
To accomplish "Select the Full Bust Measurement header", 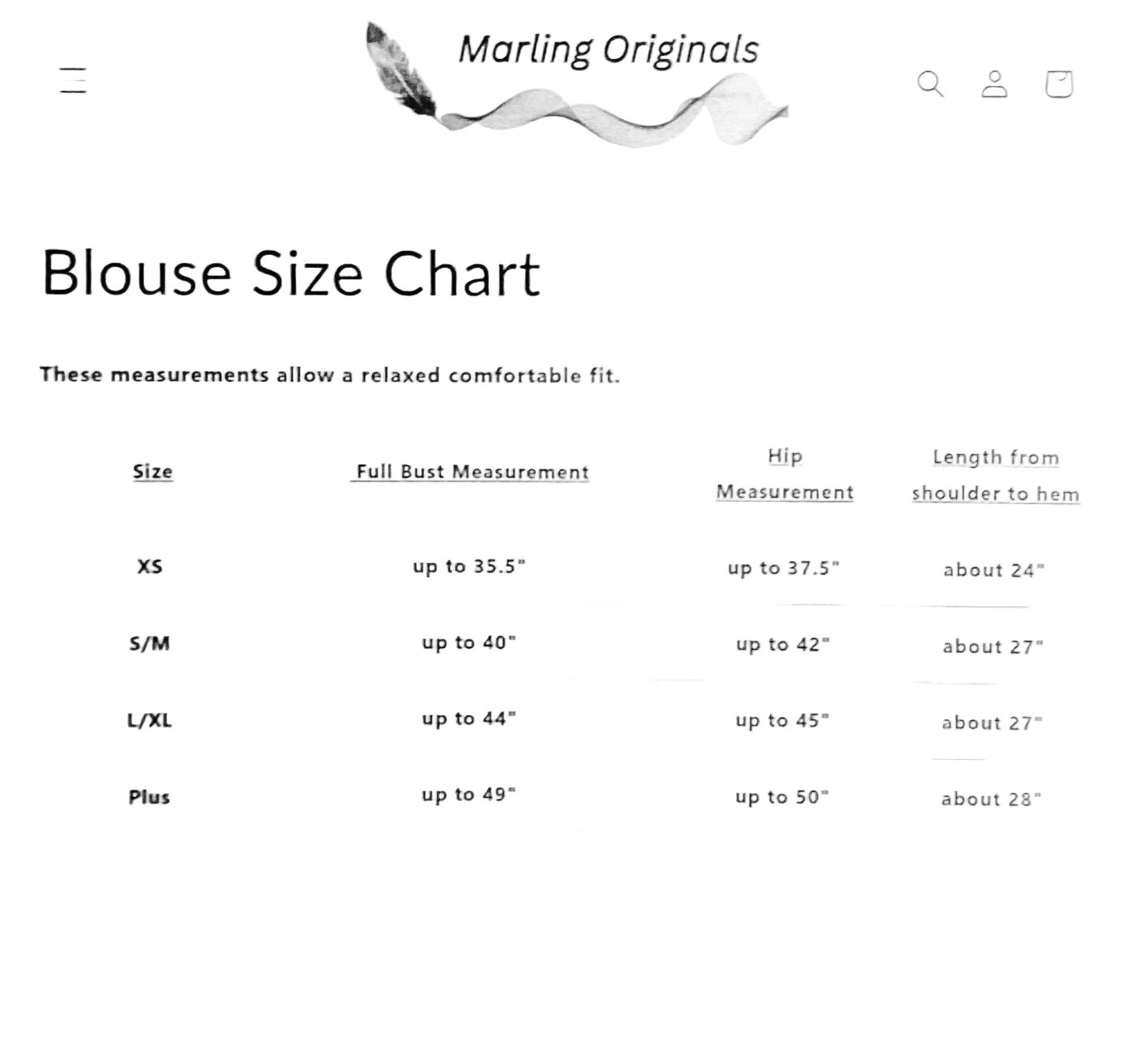I will coord(470,472).
